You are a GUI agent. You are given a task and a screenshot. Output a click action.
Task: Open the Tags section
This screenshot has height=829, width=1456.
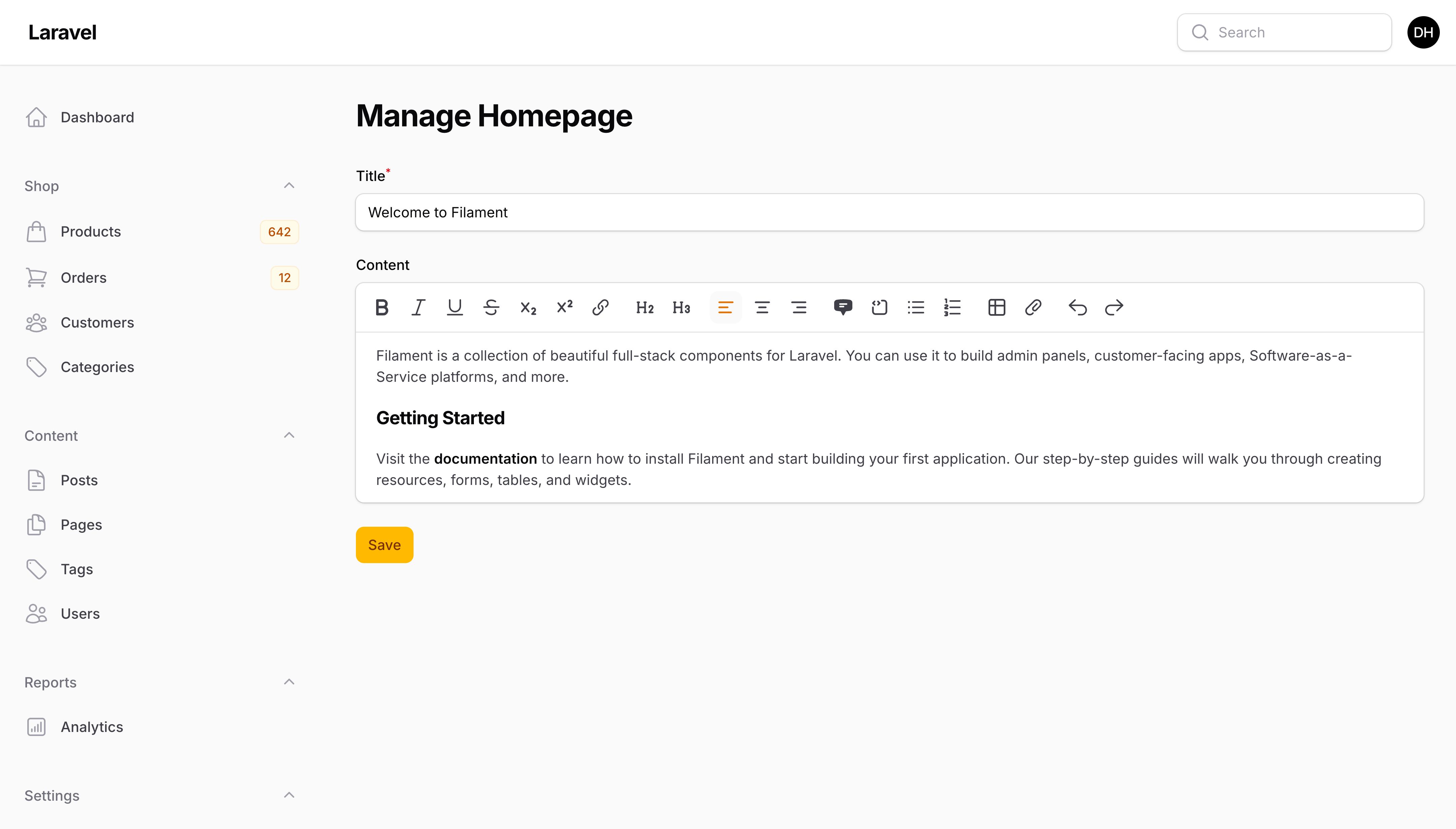click(x=161, y=569)
